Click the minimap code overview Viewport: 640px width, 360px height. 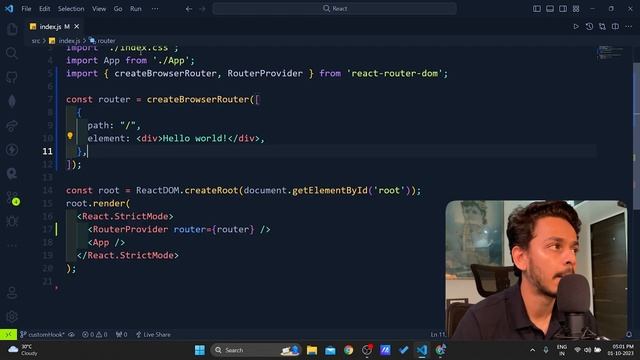(611, 53)
